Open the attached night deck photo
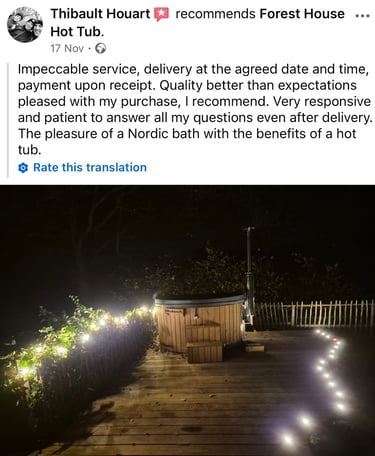 pyautogui.click(x=187, y=320)
